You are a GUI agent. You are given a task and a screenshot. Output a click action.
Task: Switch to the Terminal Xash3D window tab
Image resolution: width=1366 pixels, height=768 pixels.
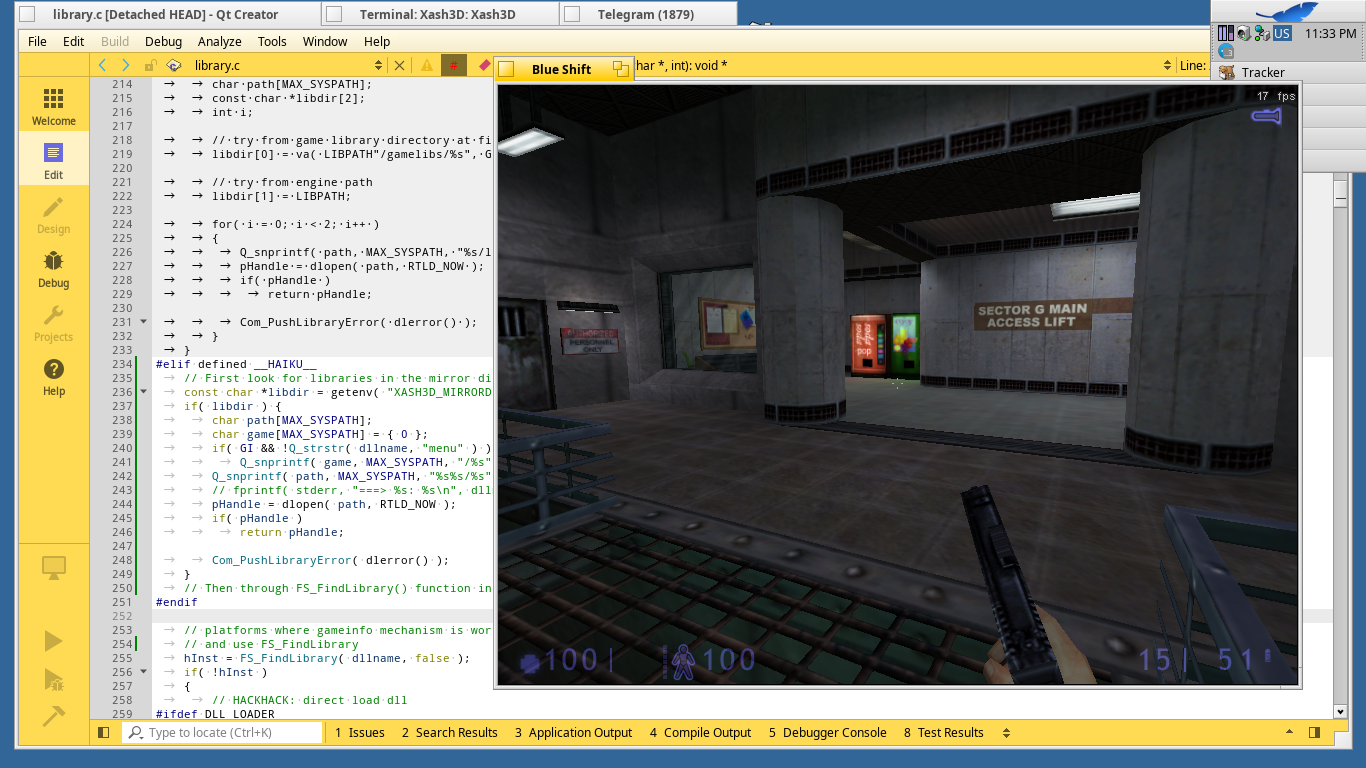point(440,14)
